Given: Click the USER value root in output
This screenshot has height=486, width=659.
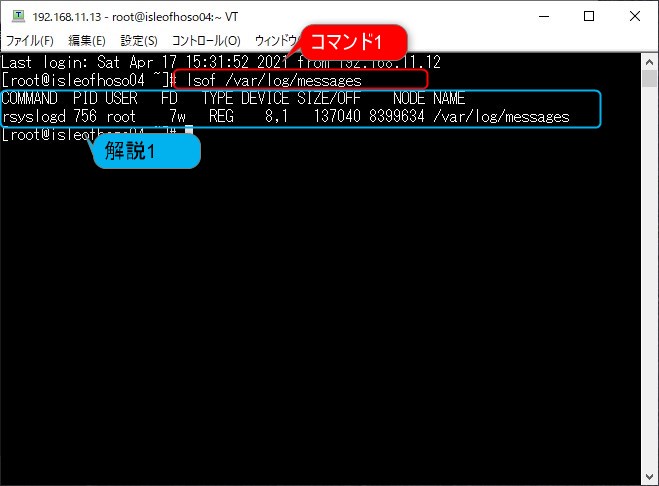Looking at the screenshot, I should pyautogui.click(x=121, y=116).
